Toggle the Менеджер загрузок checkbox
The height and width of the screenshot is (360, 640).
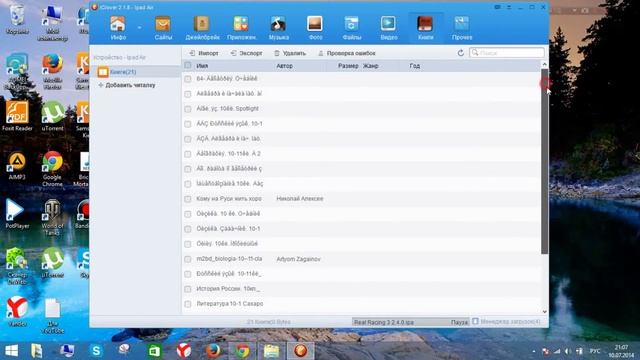pyautogui.click(x=475, y=322)
